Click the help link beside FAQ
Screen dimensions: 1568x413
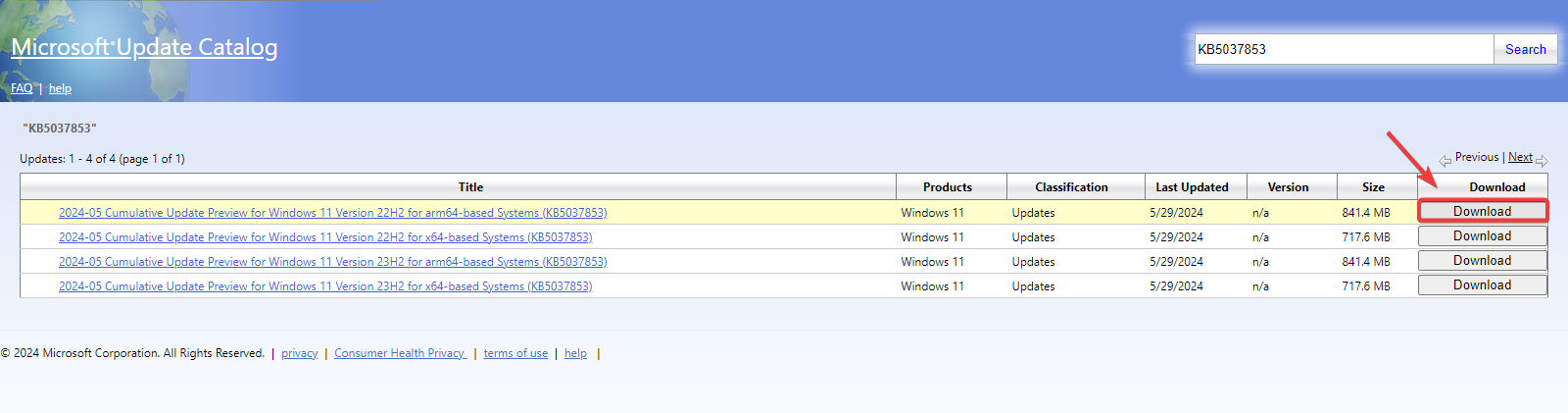pos(60,88)
